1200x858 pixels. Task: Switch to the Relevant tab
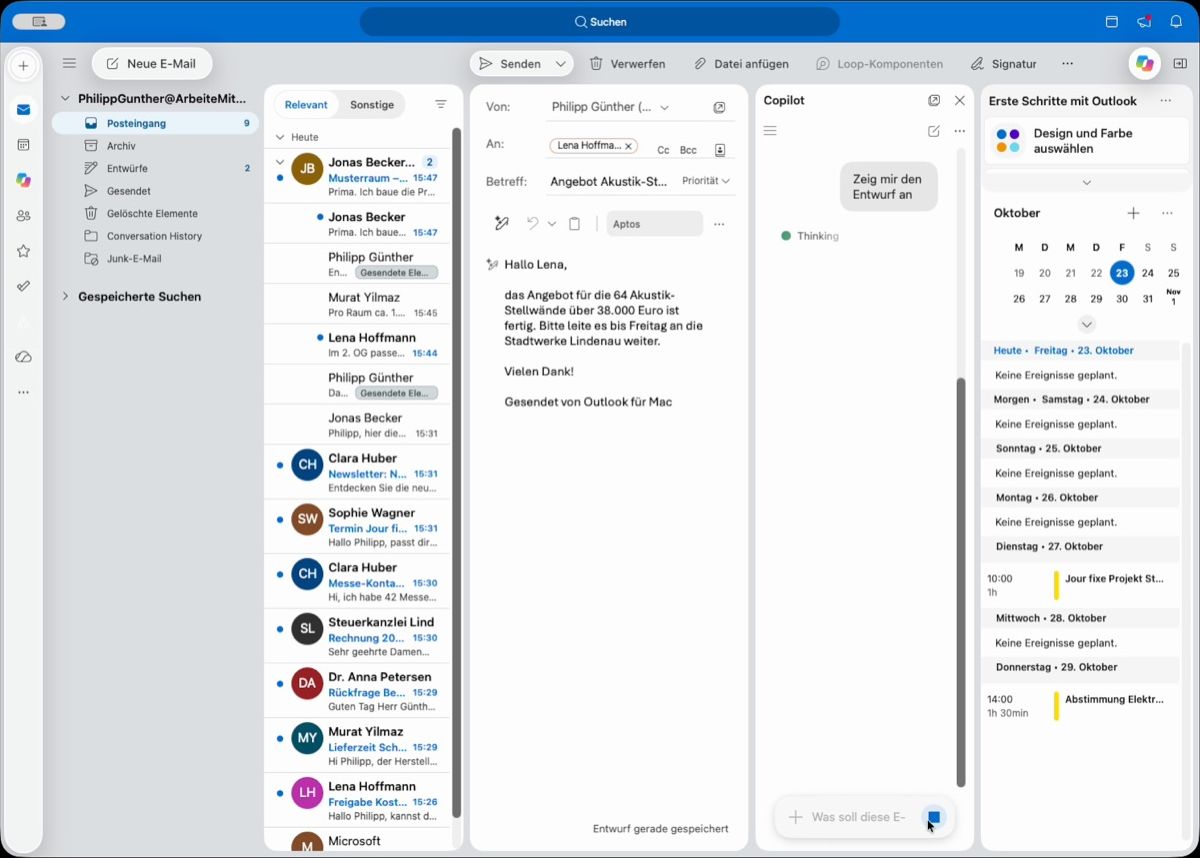(x=306, y=104)
